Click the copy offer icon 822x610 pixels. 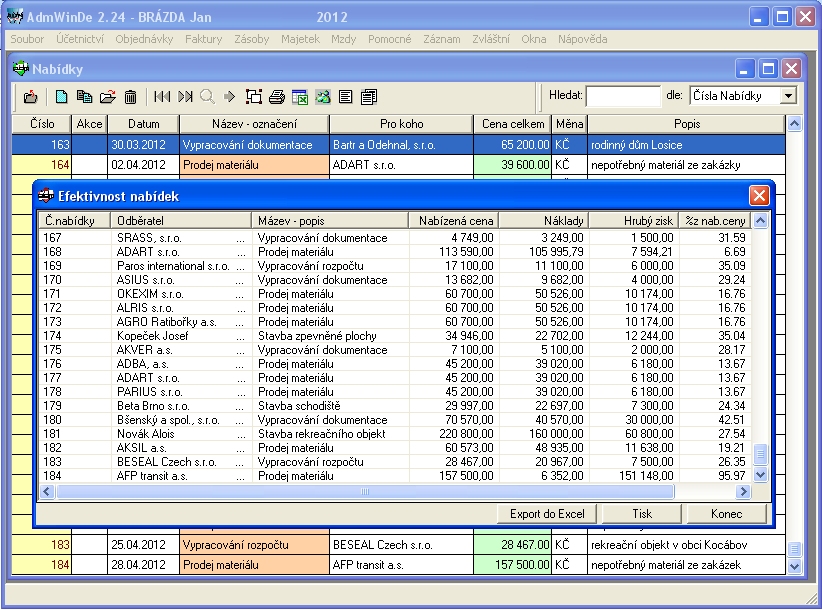pyautogui.click(x=84, y=97)
